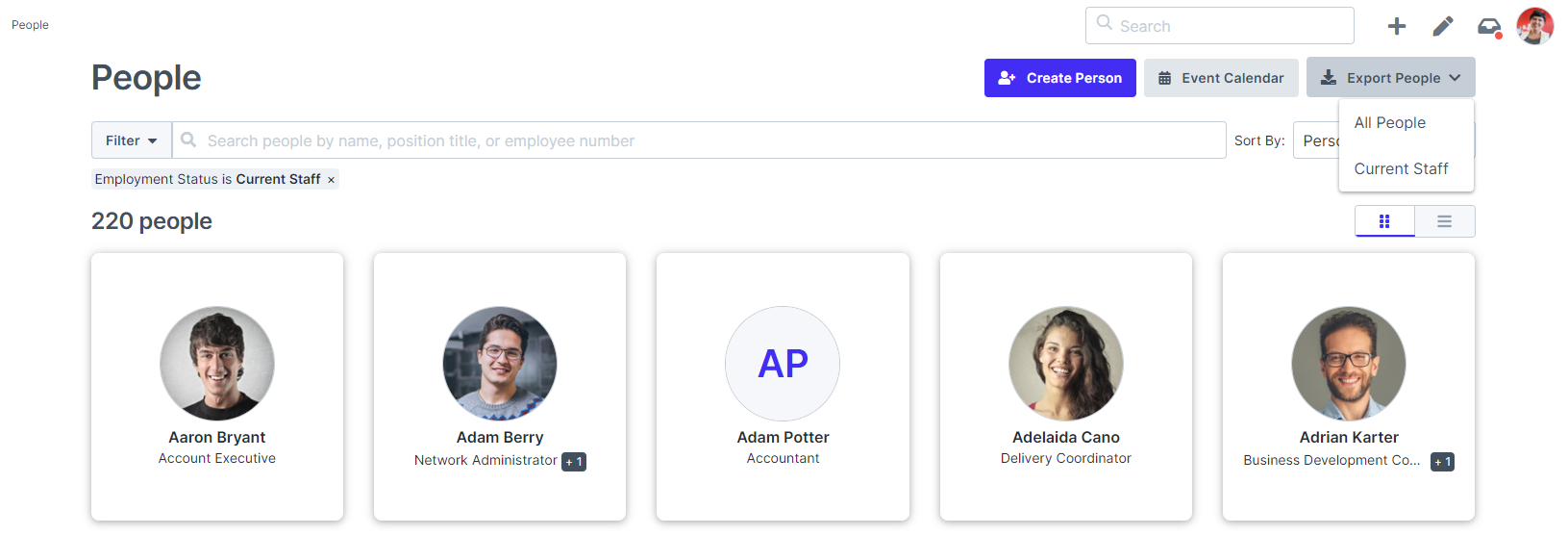Click the pencil edit icon
The width and height of the screenshot is (1568, 535).
(x=1442, y=26)
